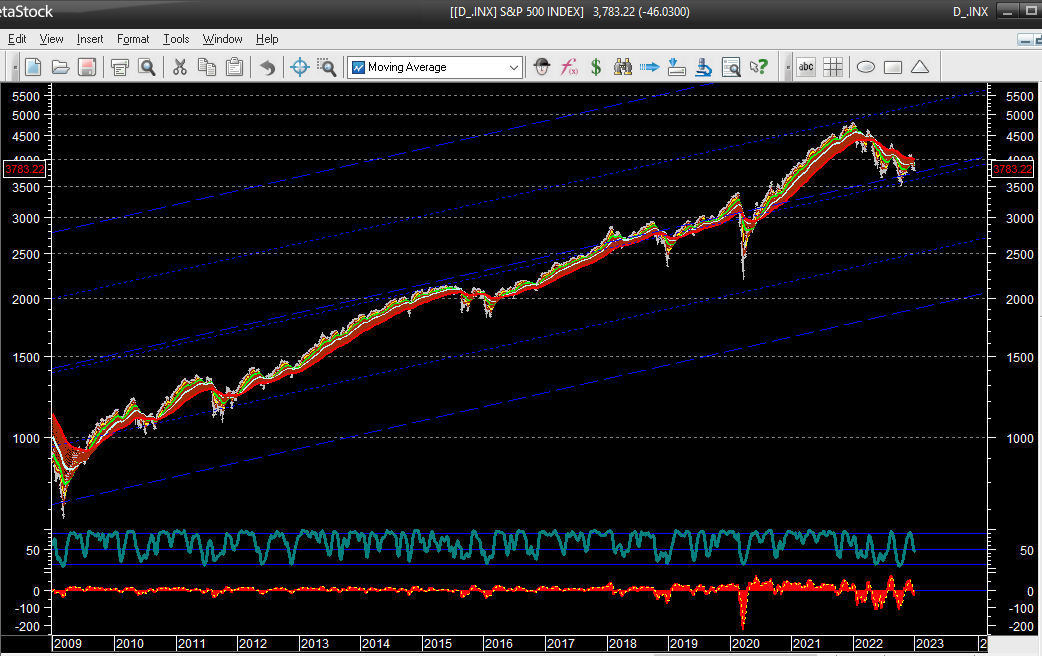
Task: Open the Format menu
Action: tap(133, 39)
